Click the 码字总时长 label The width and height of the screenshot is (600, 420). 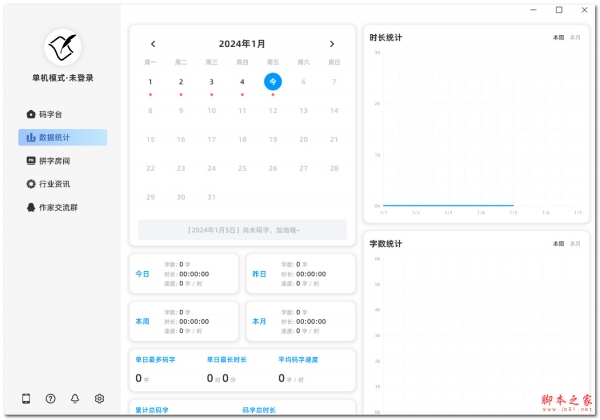(x=259, y=410)
